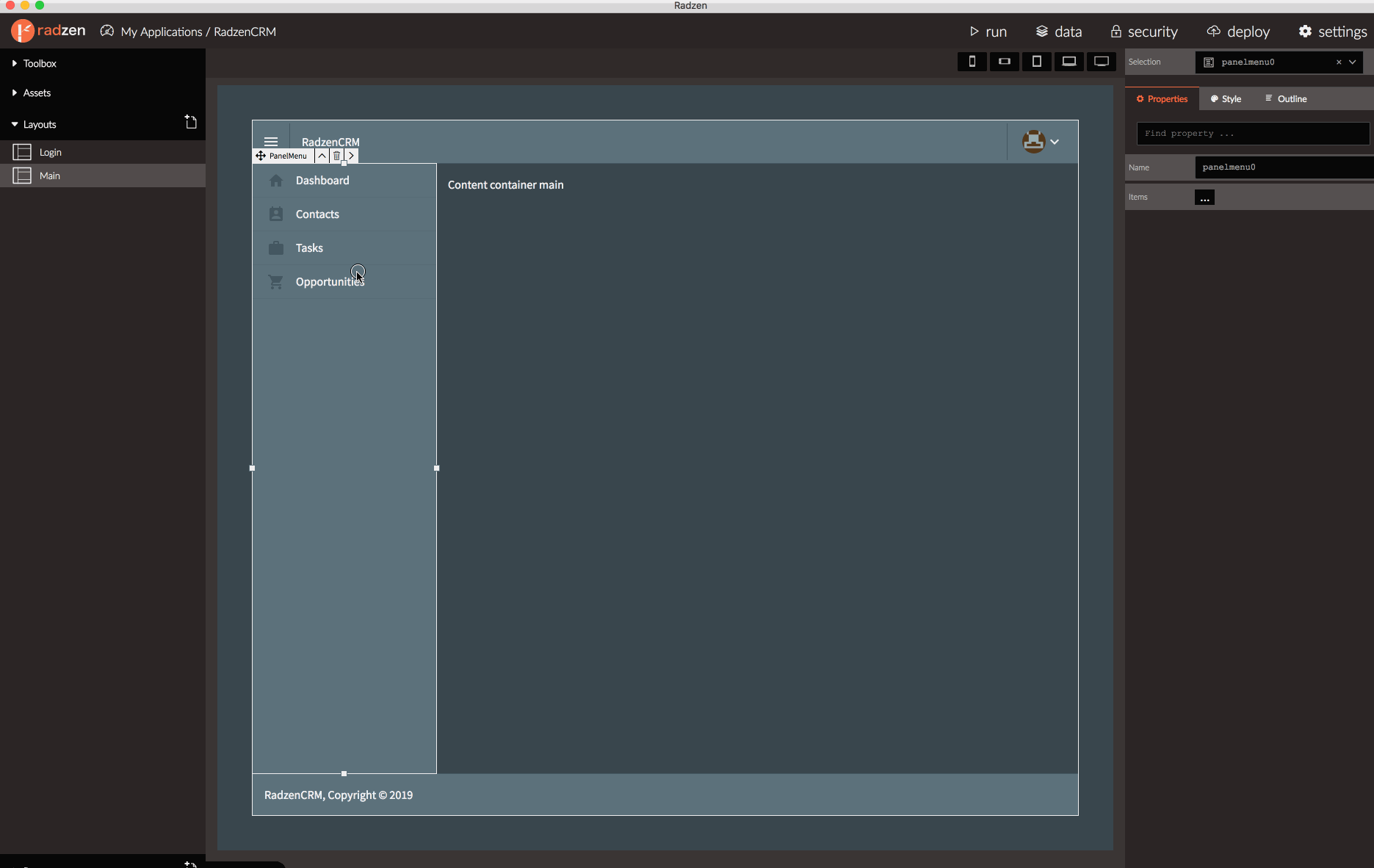Screen dimensions: 1374x868
Task: Run the application
Action: 988,32
